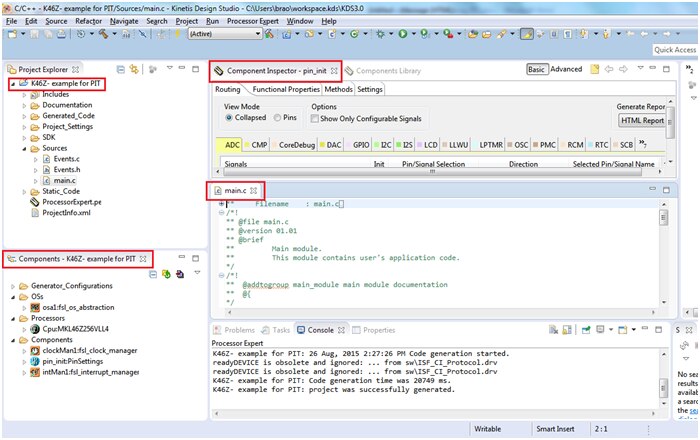Click the HTML Report button
Screen dimensions: 700x440
tap(642, 120)
